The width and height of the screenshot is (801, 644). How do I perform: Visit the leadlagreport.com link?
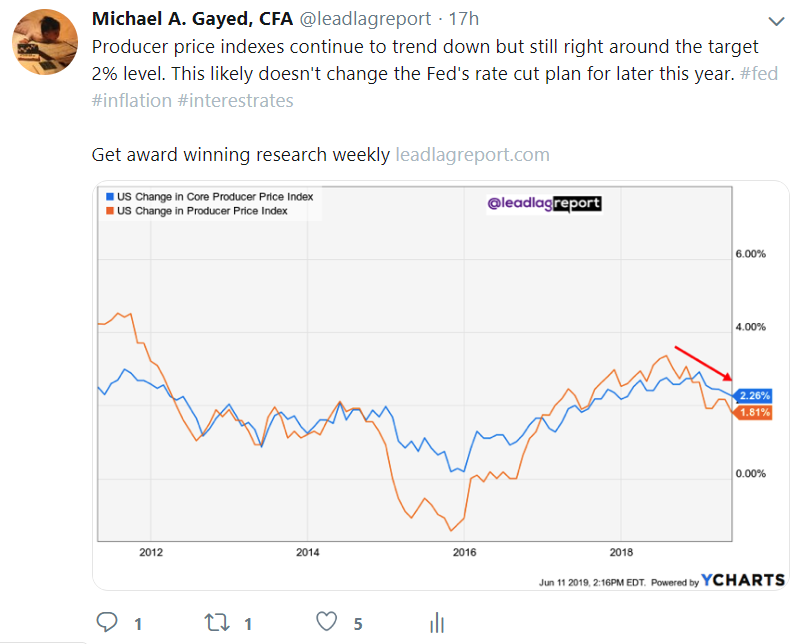pos(472,155)
